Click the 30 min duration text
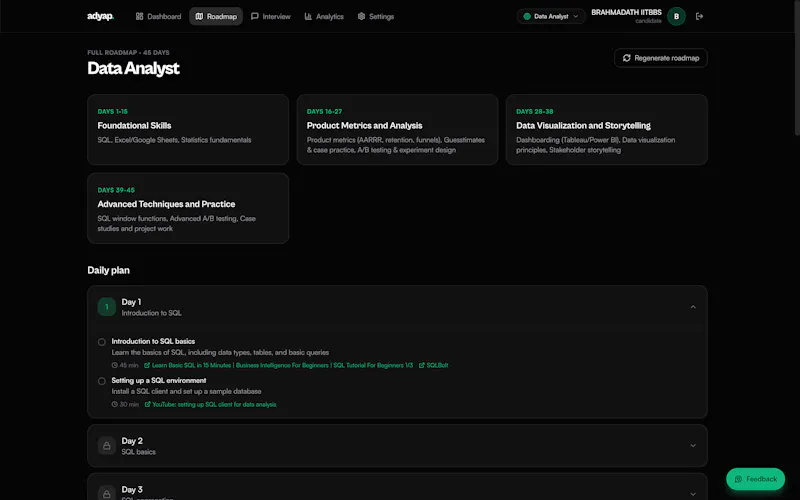Viewport: 800px width, 500px height. pos(129,404)
